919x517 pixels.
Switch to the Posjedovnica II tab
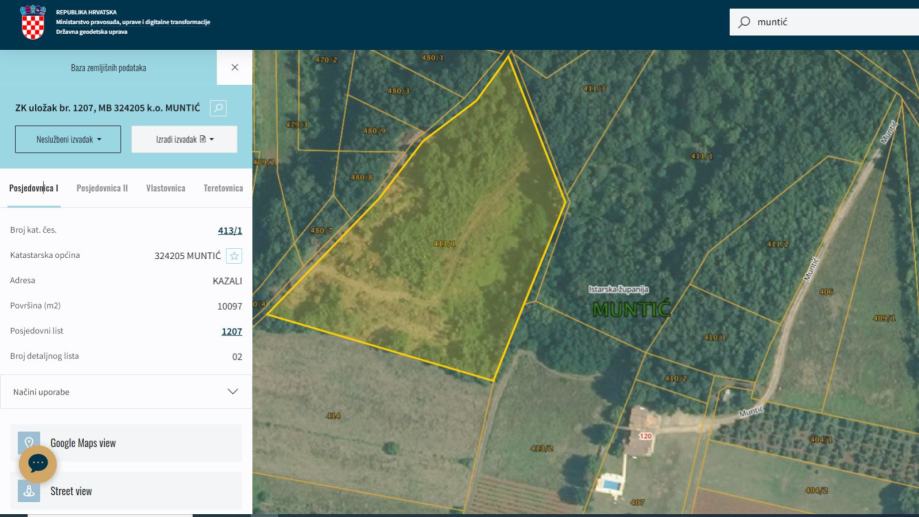[102, 188]
